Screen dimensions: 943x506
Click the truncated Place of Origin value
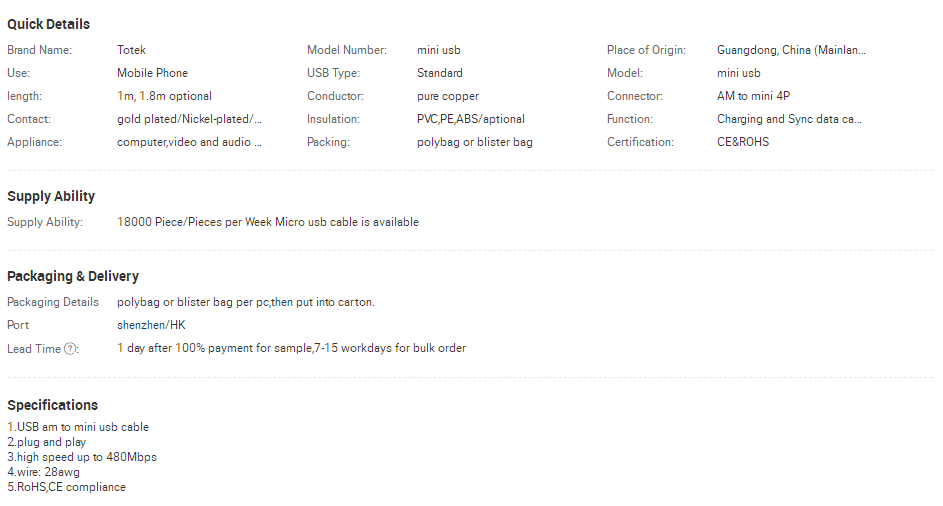[x=791, y=50]
